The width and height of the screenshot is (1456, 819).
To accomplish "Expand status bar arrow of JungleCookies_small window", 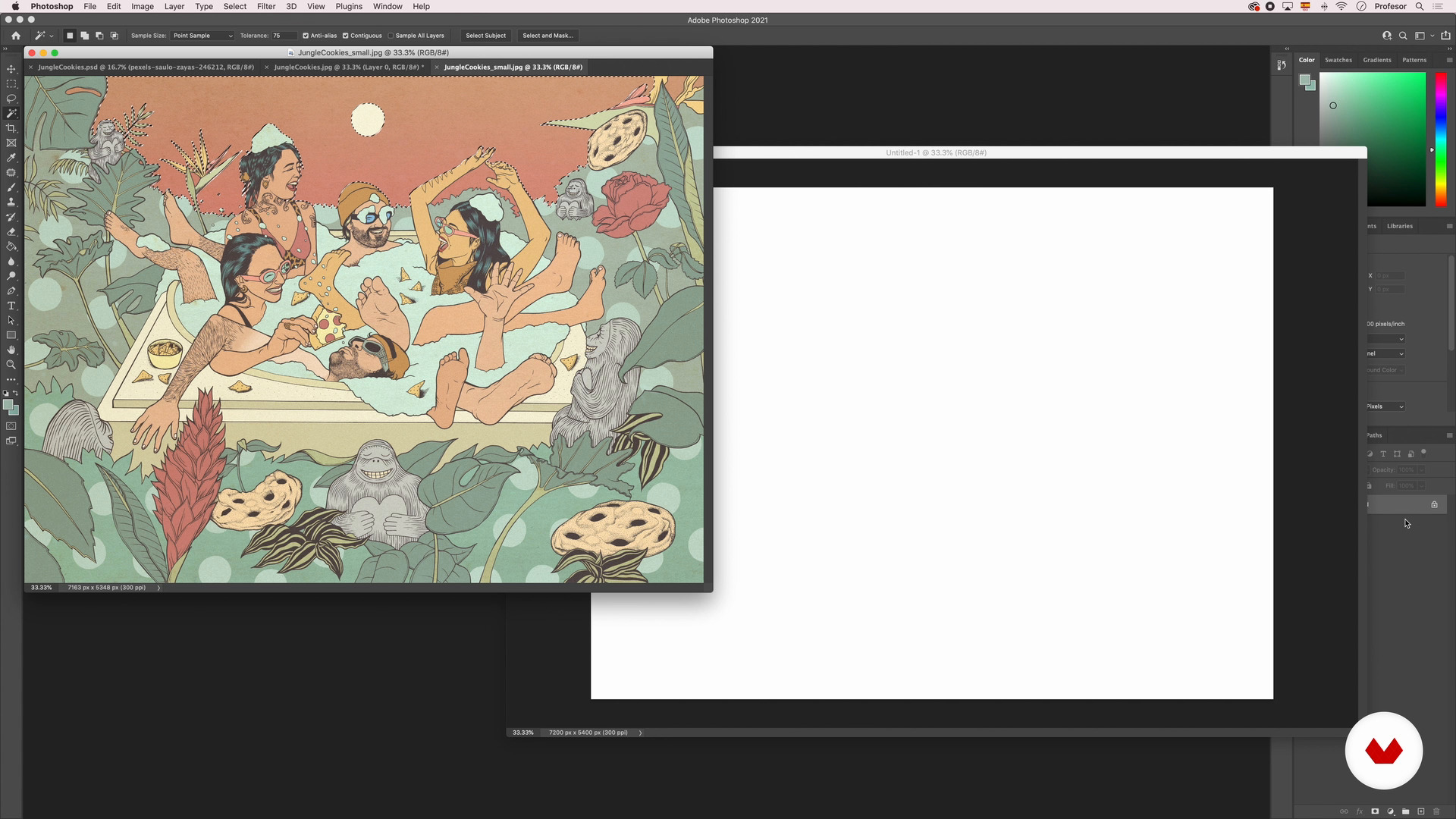I will point(158,588).
